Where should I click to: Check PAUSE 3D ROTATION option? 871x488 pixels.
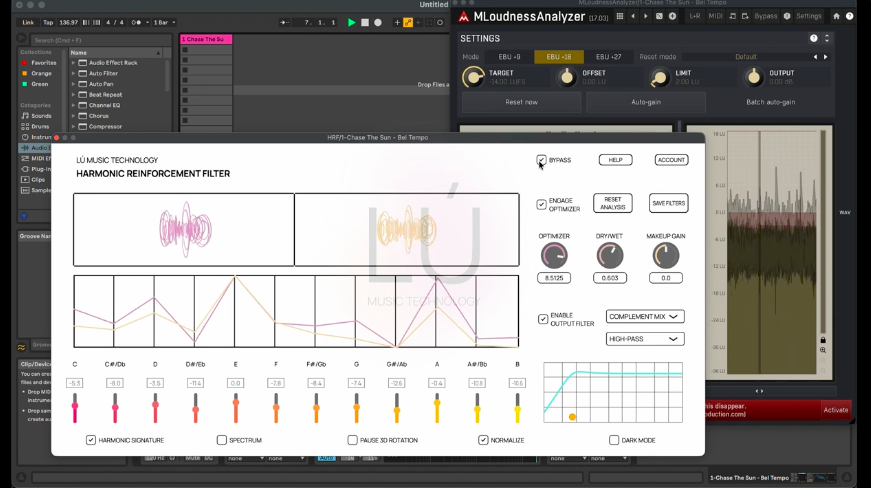(352, 440)
